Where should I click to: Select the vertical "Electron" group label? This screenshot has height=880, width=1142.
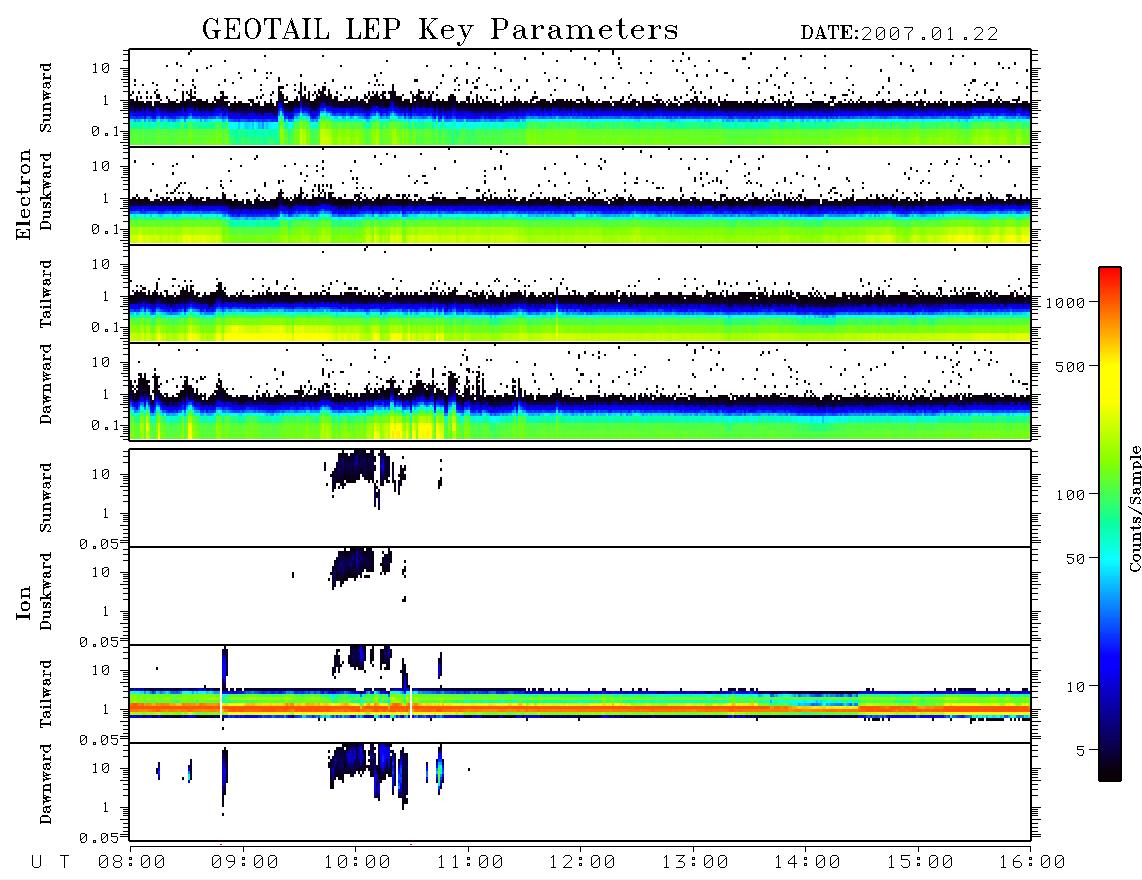coord(24,195)
